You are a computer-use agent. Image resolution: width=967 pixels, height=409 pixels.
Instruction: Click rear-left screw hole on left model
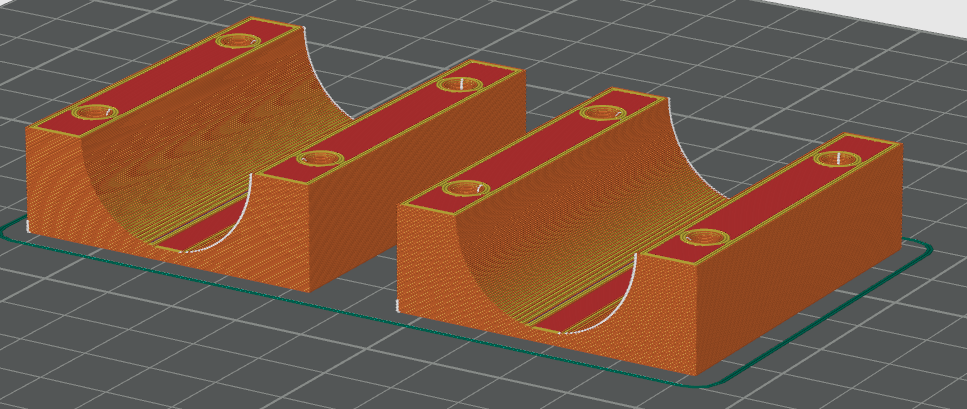[237, 42]
